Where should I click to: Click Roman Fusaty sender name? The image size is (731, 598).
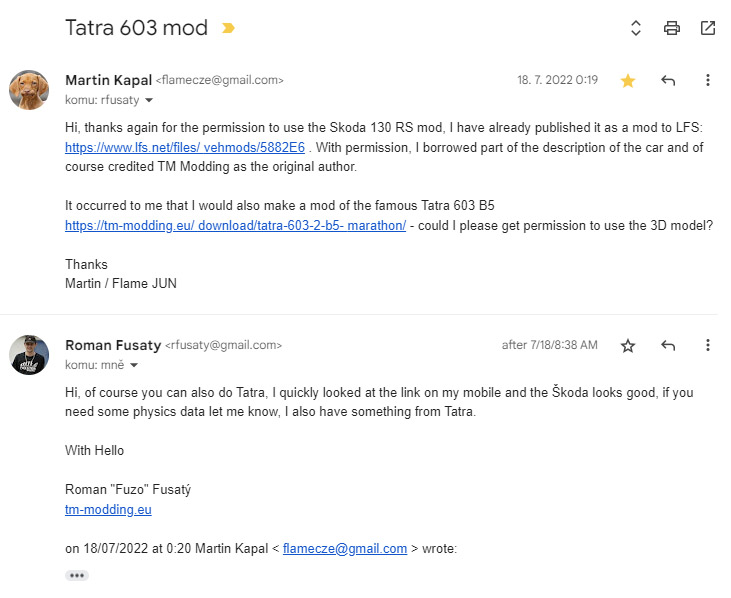(x=113, y=345)
